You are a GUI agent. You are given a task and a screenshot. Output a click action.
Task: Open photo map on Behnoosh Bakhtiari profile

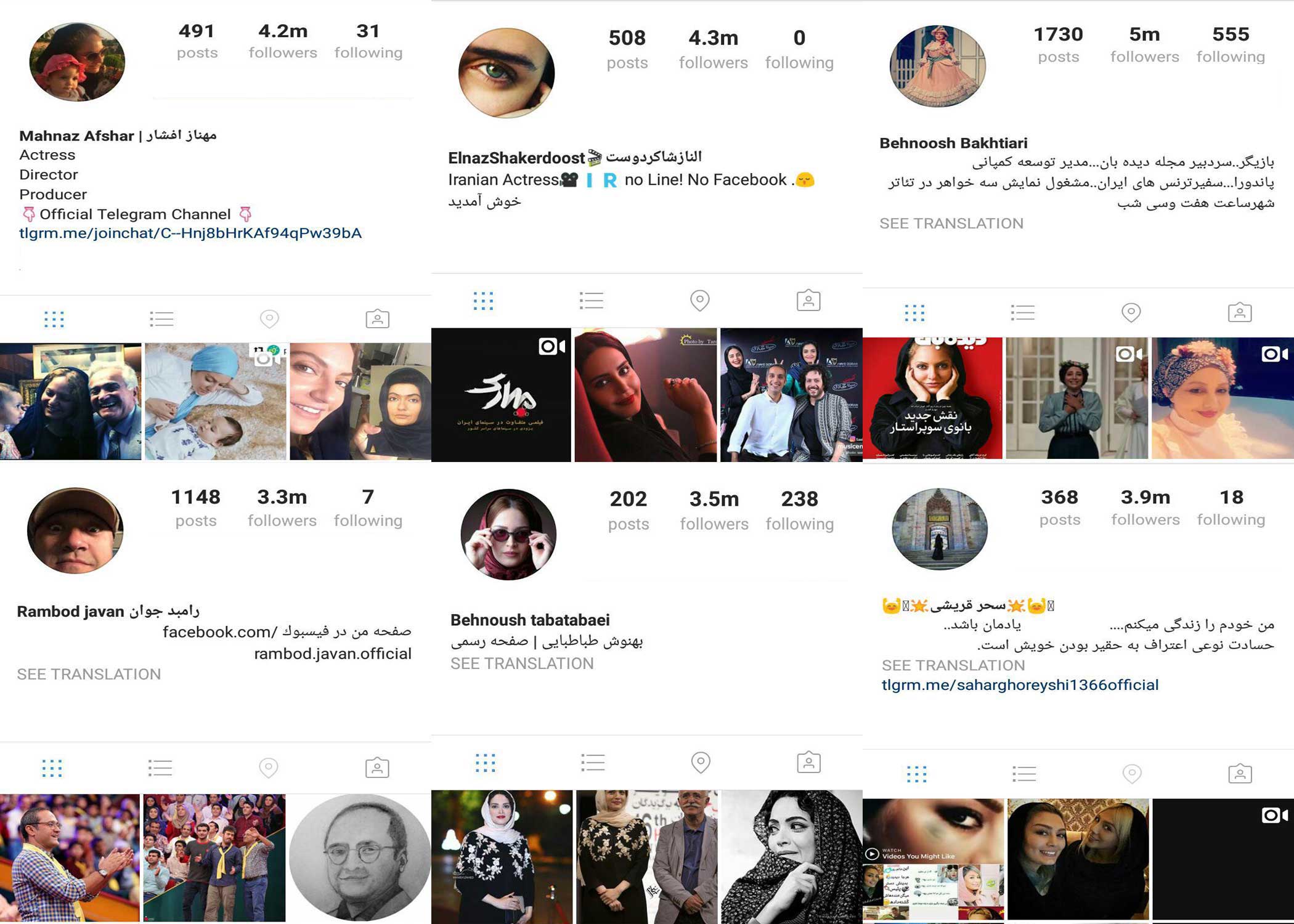1131,313
